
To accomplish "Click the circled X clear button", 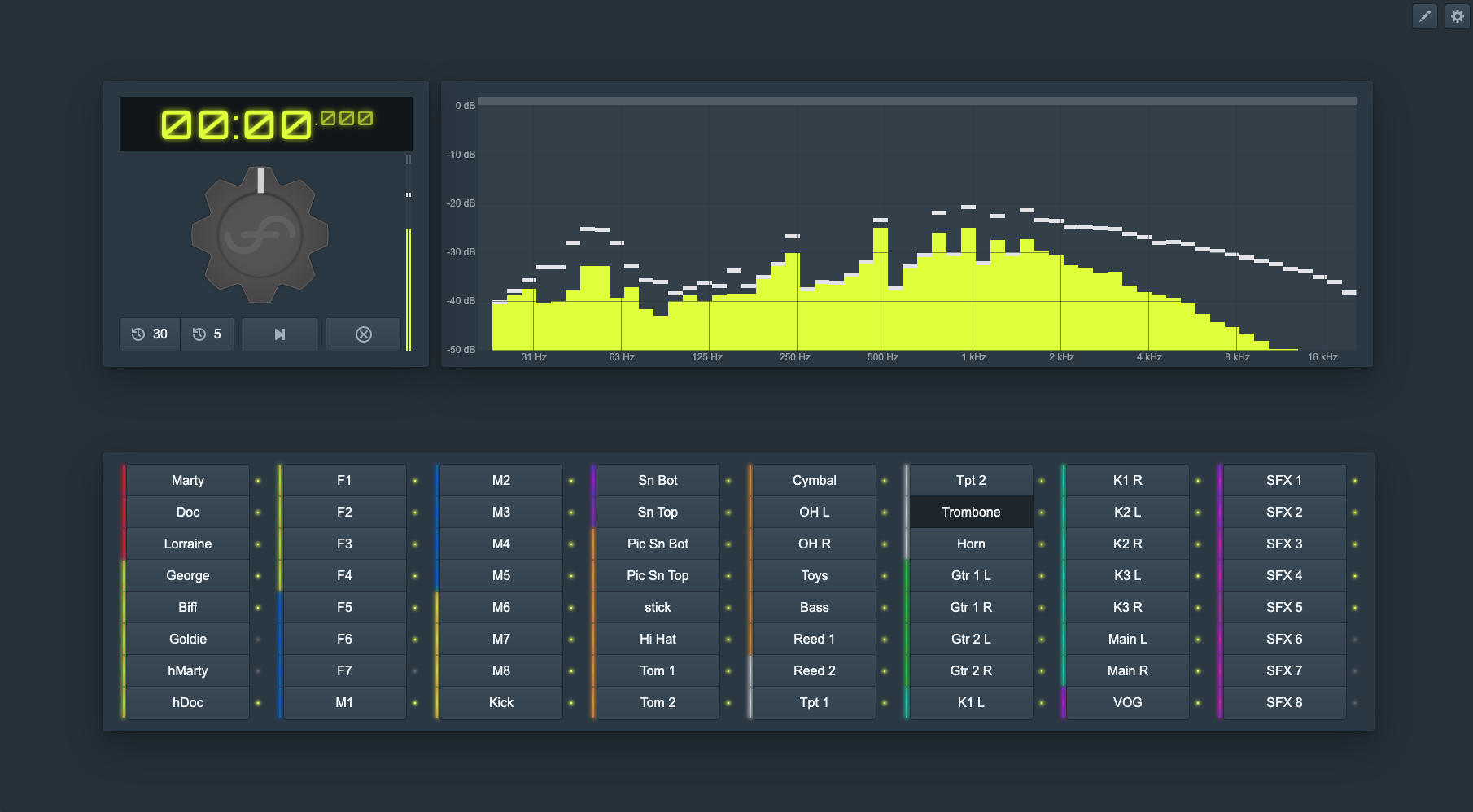I will pyautogui.click(x=363, y=334).
